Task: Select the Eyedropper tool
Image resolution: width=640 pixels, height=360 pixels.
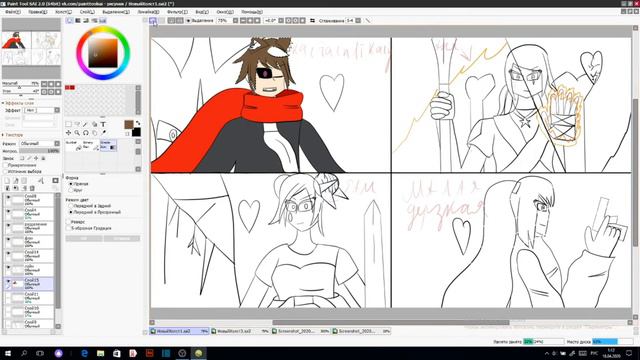Action: click(103, 133)
